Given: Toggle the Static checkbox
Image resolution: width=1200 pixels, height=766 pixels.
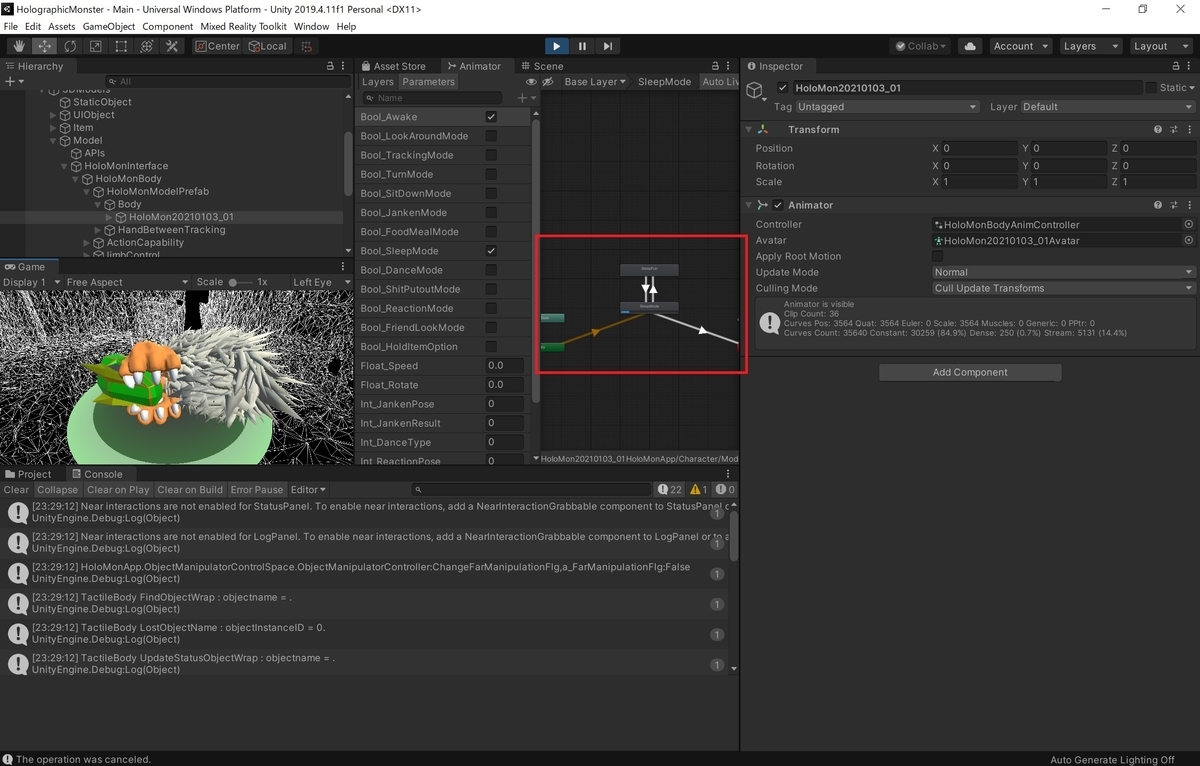Looking at the screenshot, I should coord(1151,88).
